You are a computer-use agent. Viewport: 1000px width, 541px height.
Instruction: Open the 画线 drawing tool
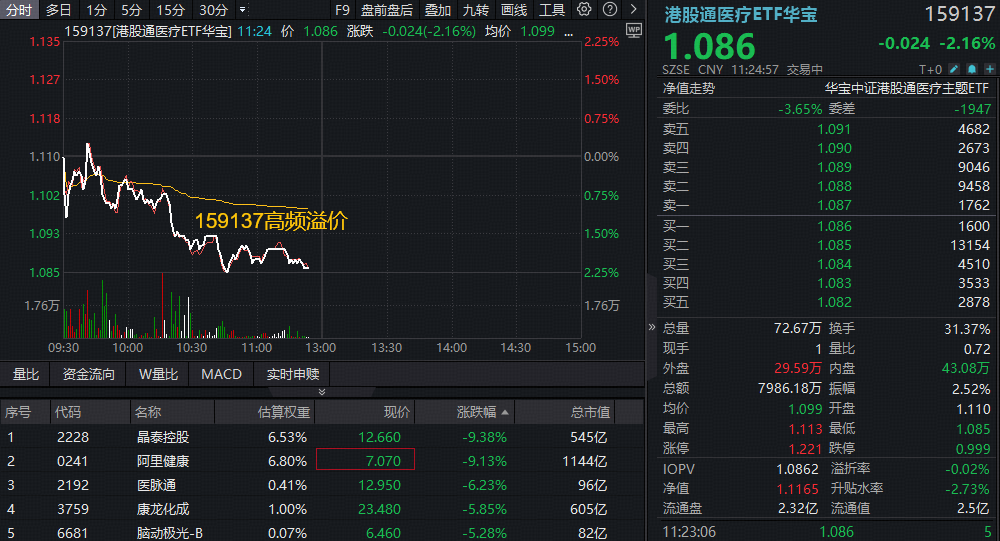513,10
